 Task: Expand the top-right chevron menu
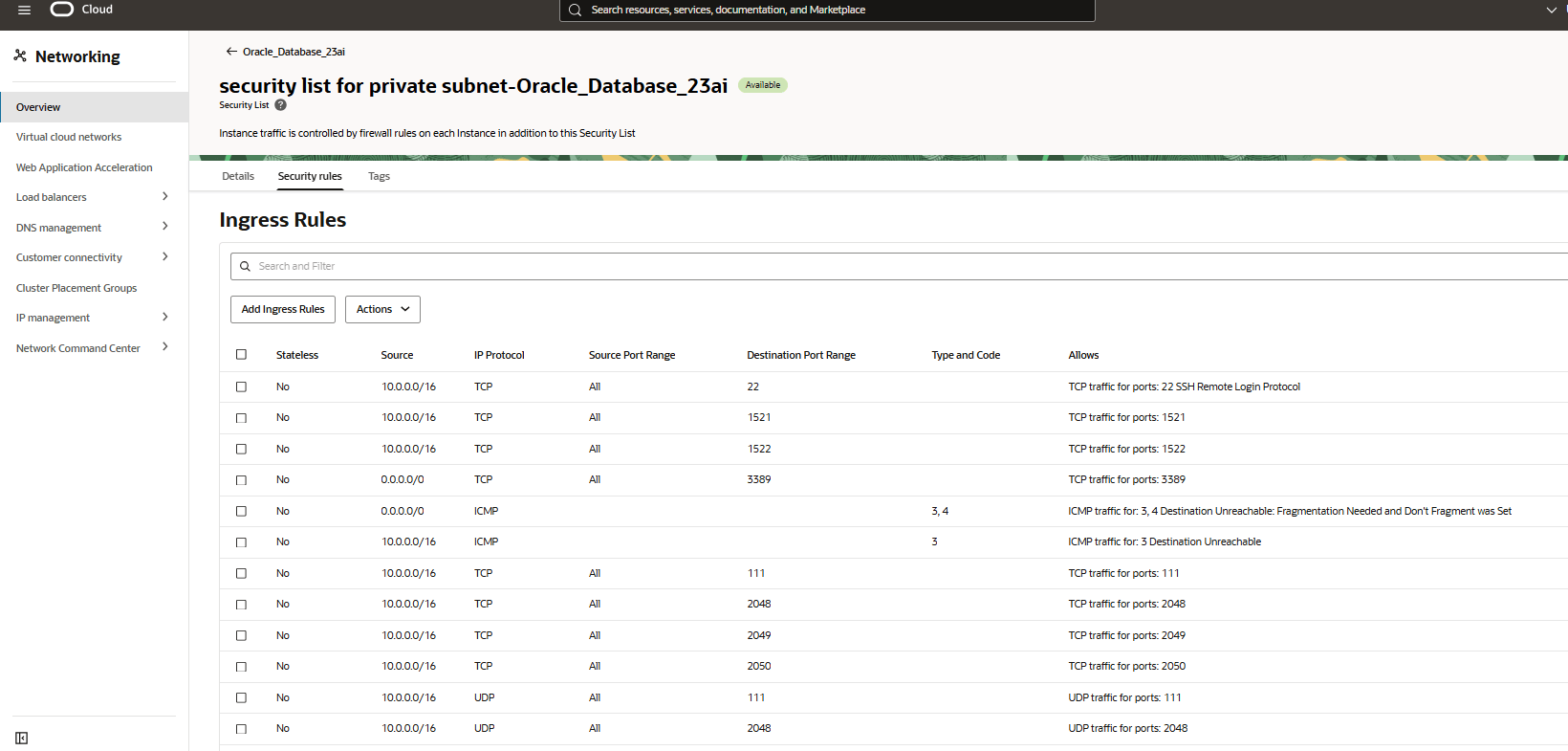1552,10
